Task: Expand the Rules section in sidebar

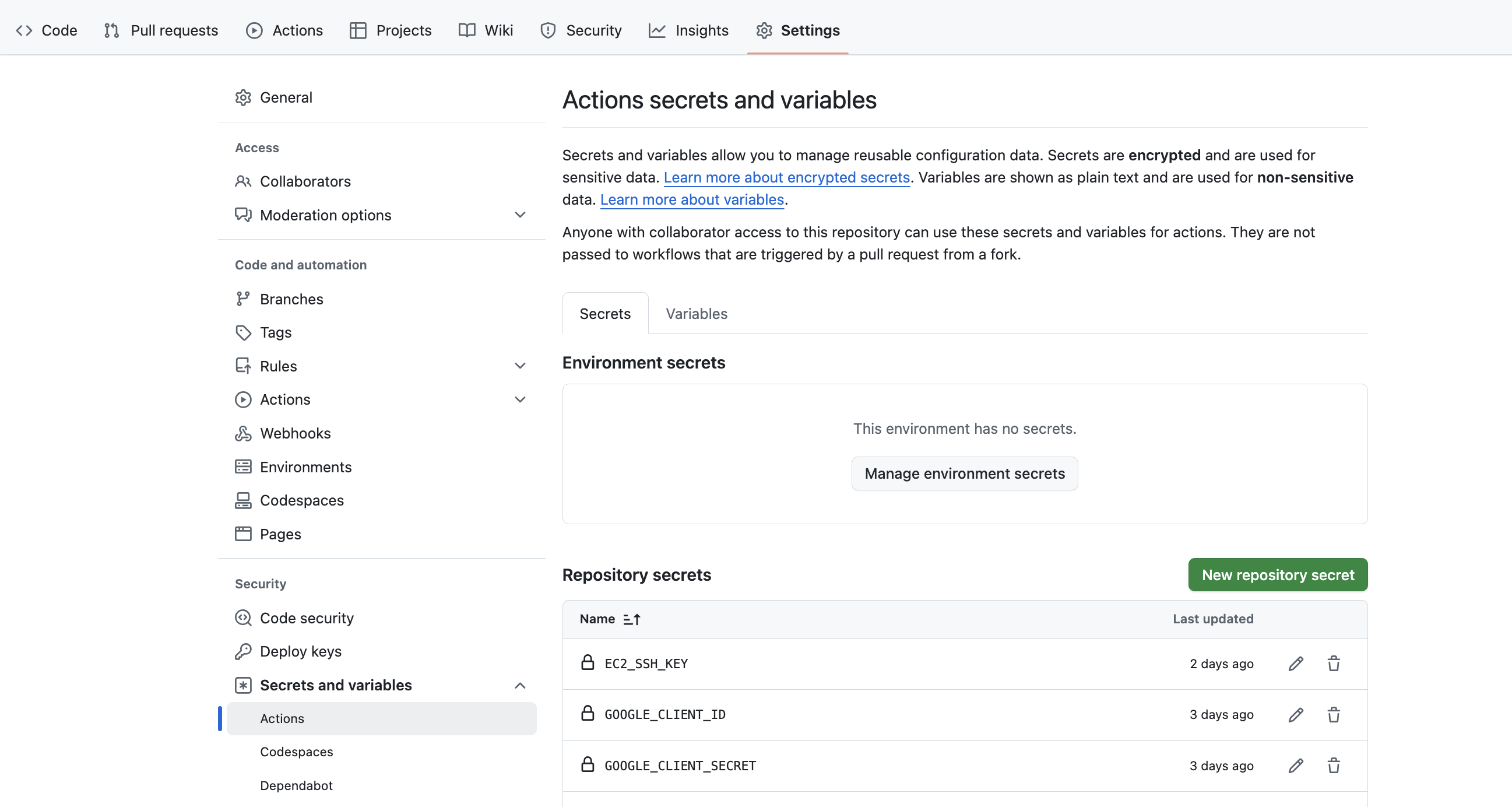Action: click(519, 366)
